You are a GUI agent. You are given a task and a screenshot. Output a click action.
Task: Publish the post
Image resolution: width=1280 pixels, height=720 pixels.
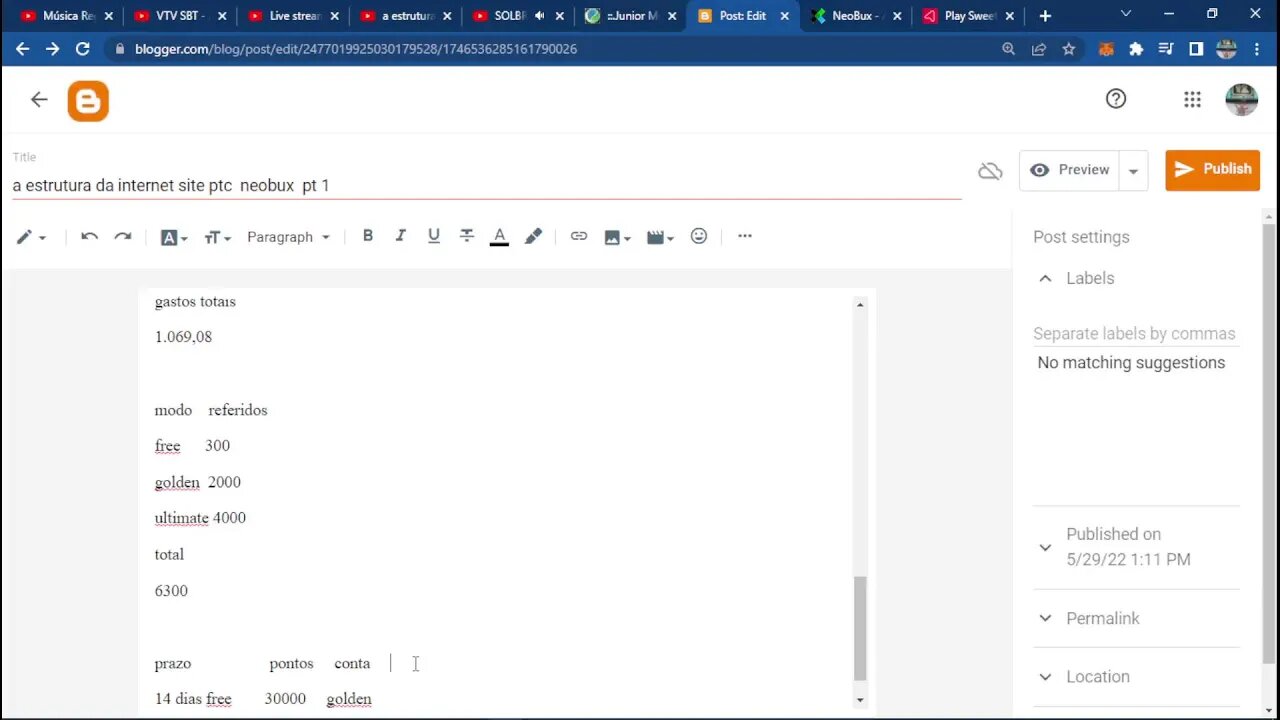click(x=1212, y=170)
